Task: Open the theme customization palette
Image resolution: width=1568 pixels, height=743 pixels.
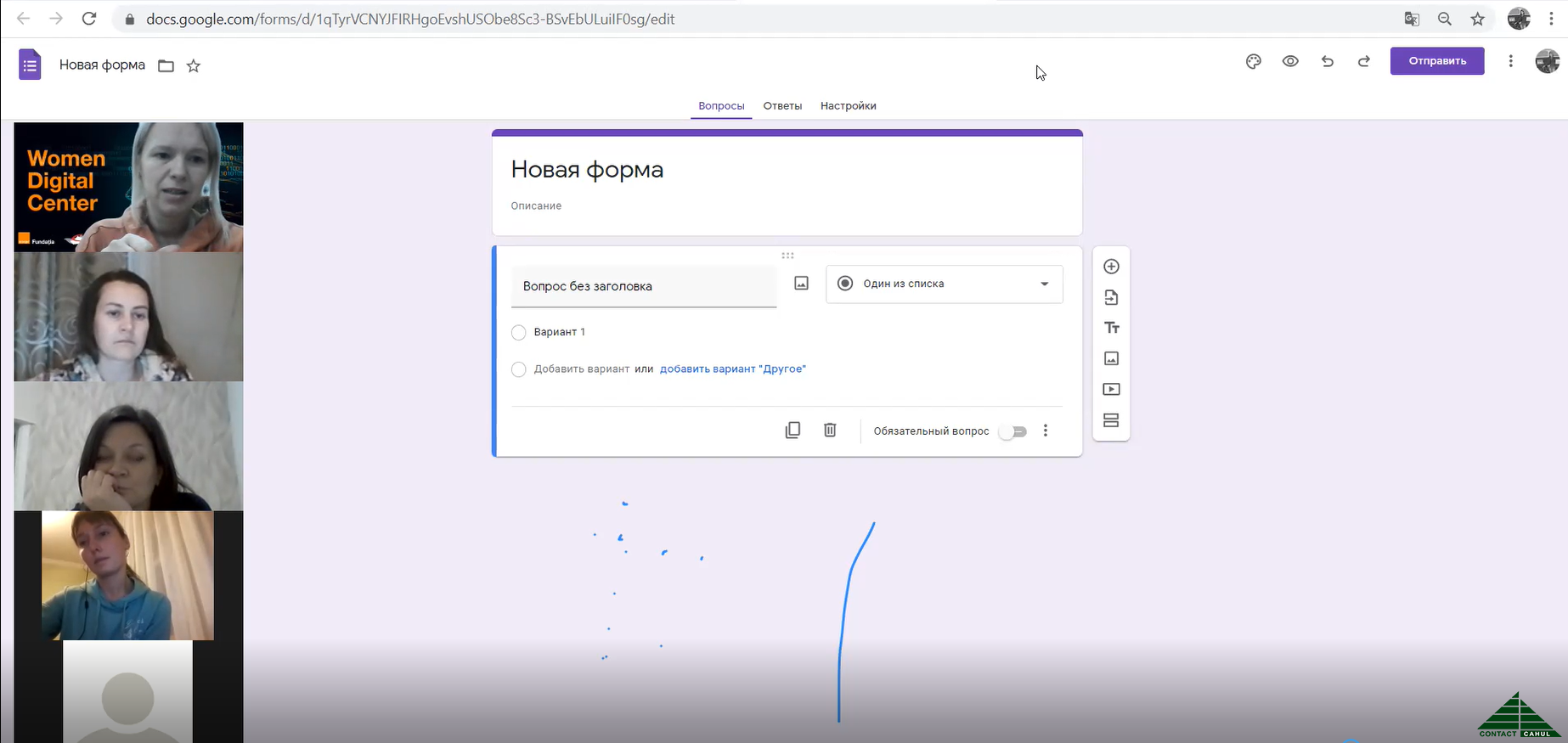Action: [x=1253, y=61]
